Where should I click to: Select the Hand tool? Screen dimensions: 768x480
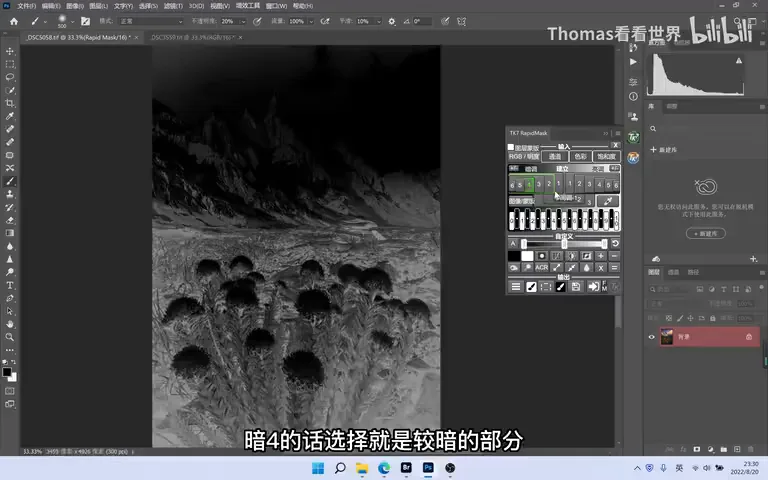pyautogui.click(x=10, y=324)
